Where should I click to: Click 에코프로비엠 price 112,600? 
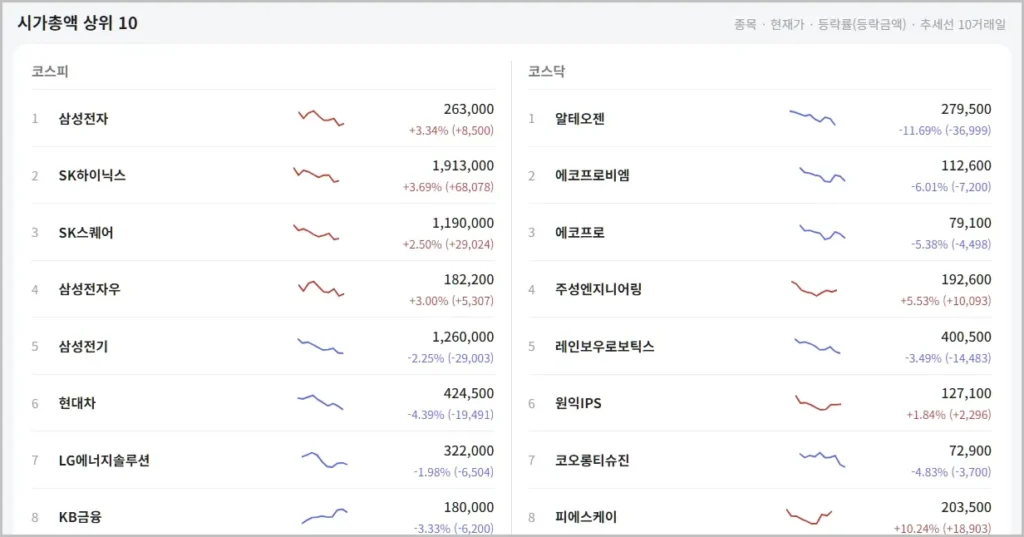click(966, 166)
